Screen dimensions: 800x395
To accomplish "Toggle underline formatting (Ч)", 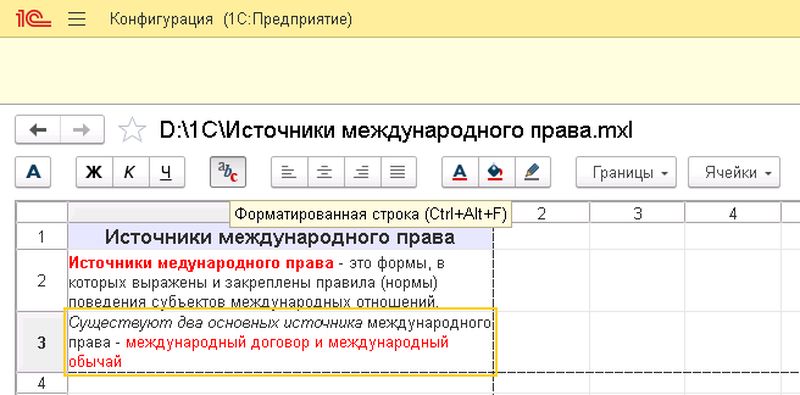I will tap(166, 172).
